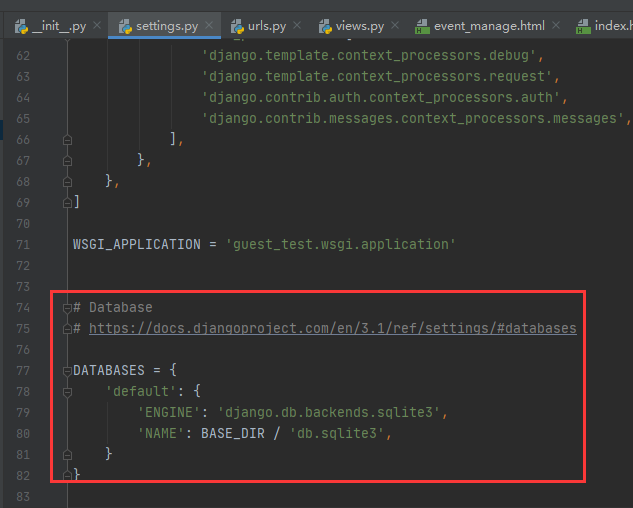Click the DATABASES variable name
The width and height of the screenshot is (633, 508).
109,370
